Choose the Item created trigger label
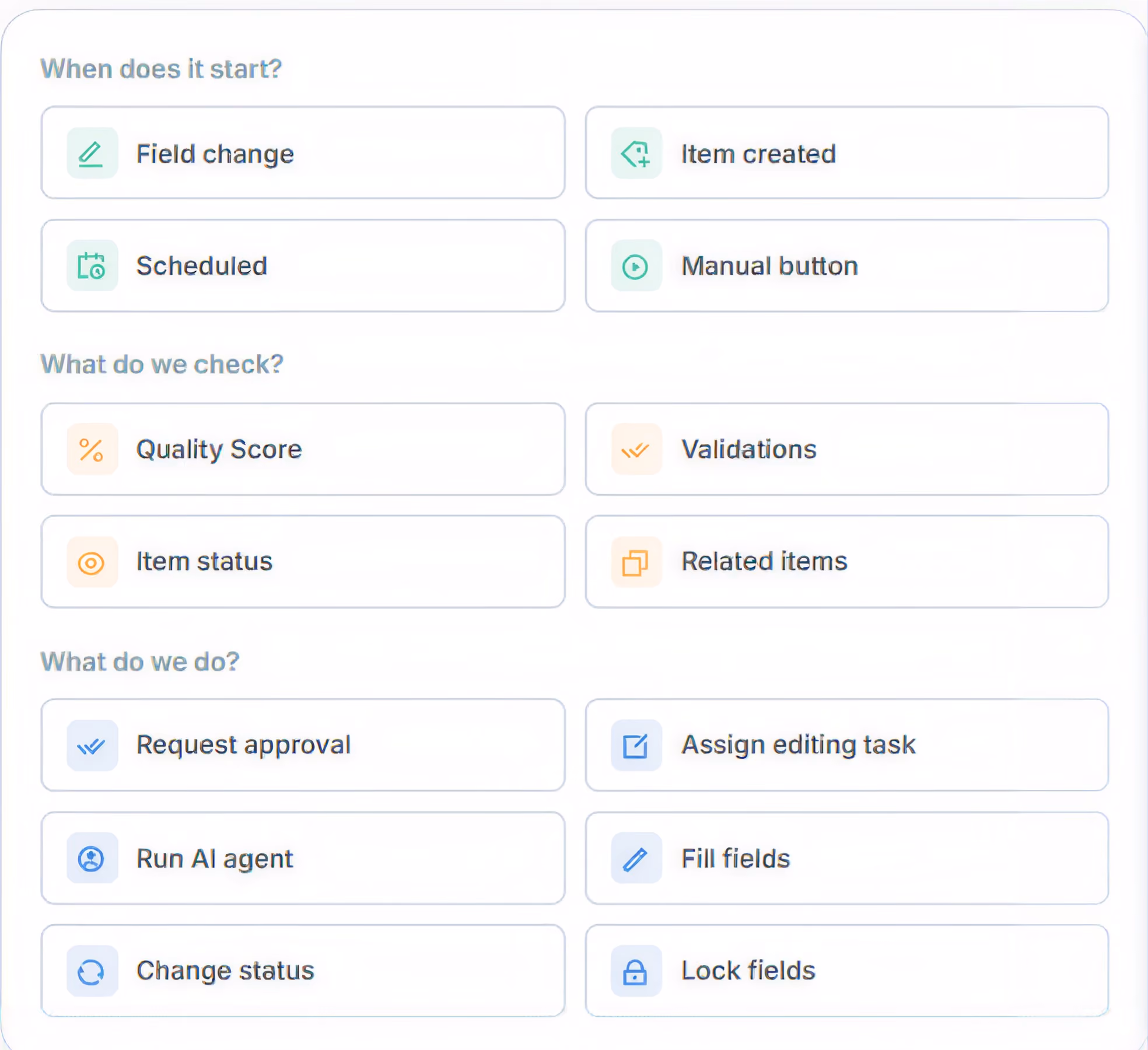This screenshot has height=1050, width=1148. (758, 154)
